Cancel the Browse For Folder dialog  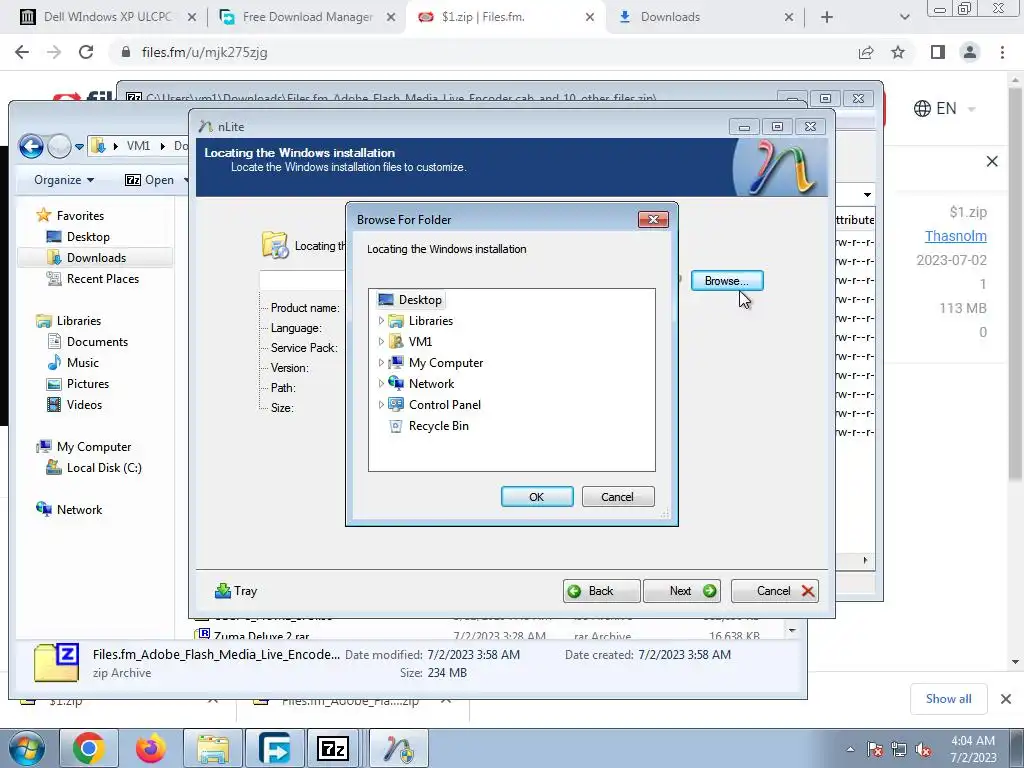pos(617,497)
